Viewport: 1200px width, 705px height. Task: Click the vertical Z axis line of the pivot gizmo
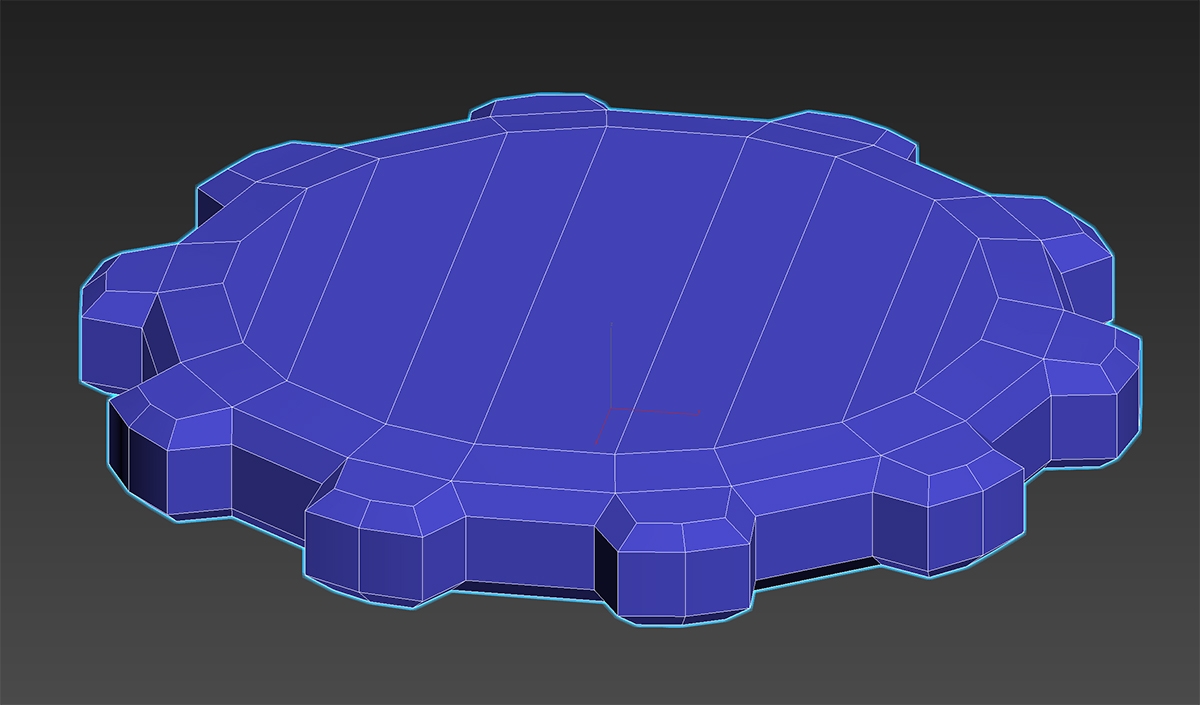click(x=610, y=366)
